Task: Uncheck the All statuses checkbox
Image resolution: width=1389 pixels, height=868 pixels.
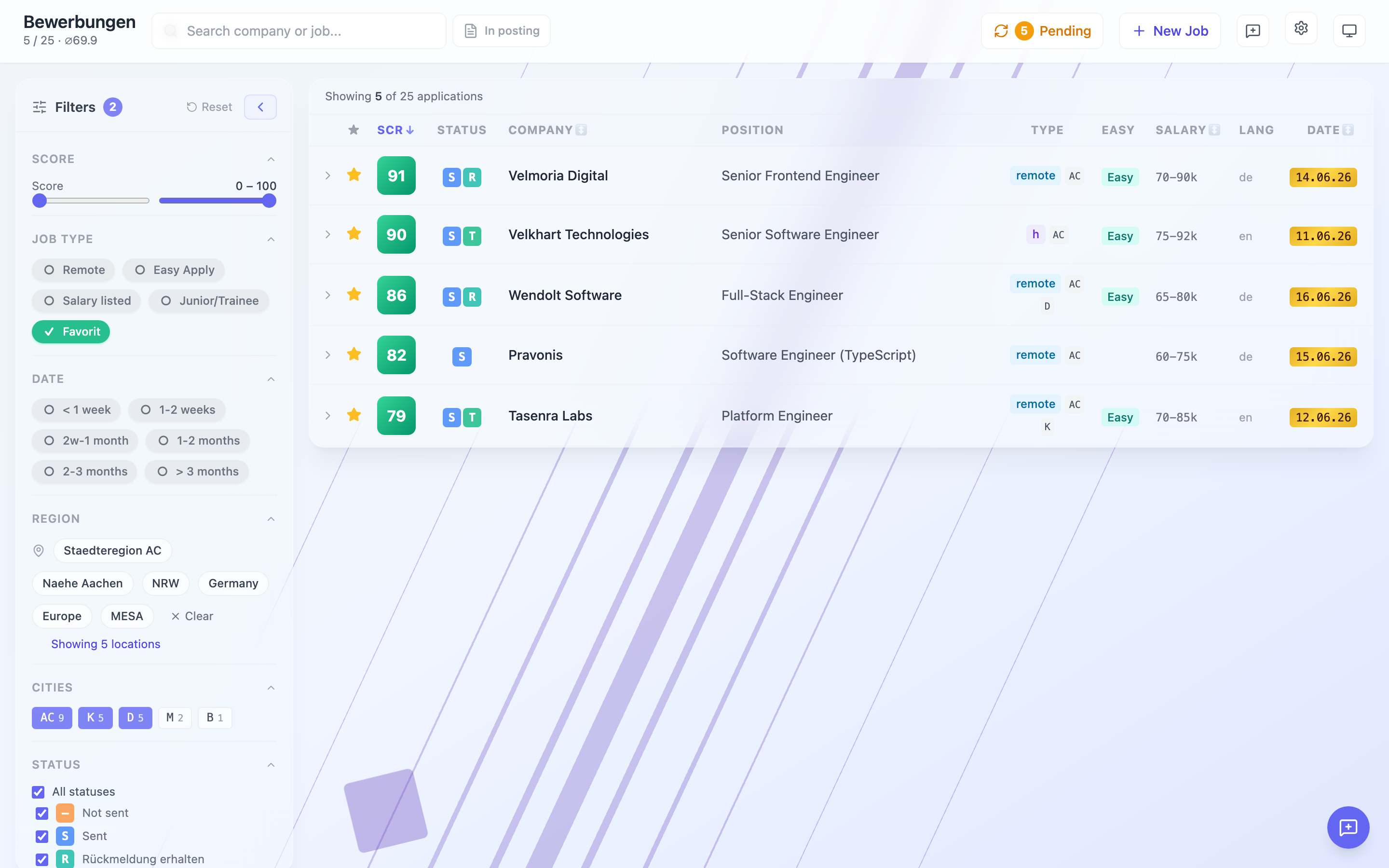Action: coord(39,792)
